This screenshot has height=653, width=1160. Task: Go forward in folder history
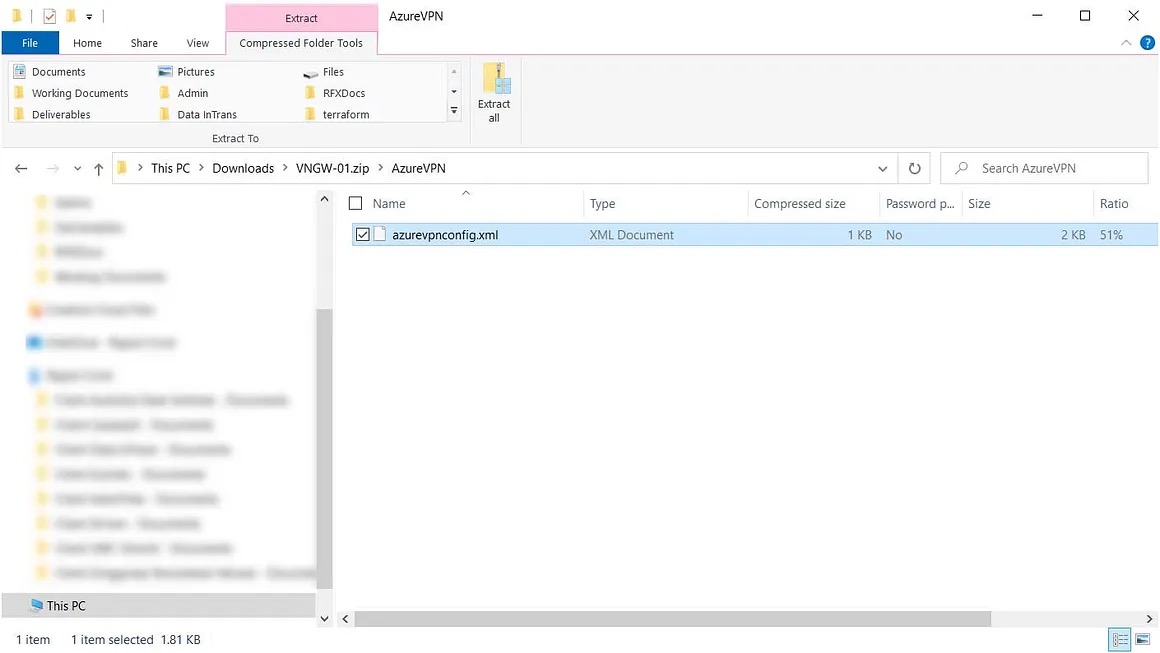coord(53,169)
